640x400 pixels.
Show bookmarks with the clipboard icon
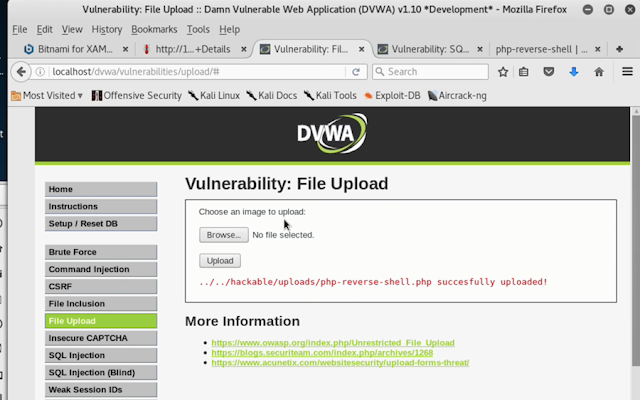point(523,72)
